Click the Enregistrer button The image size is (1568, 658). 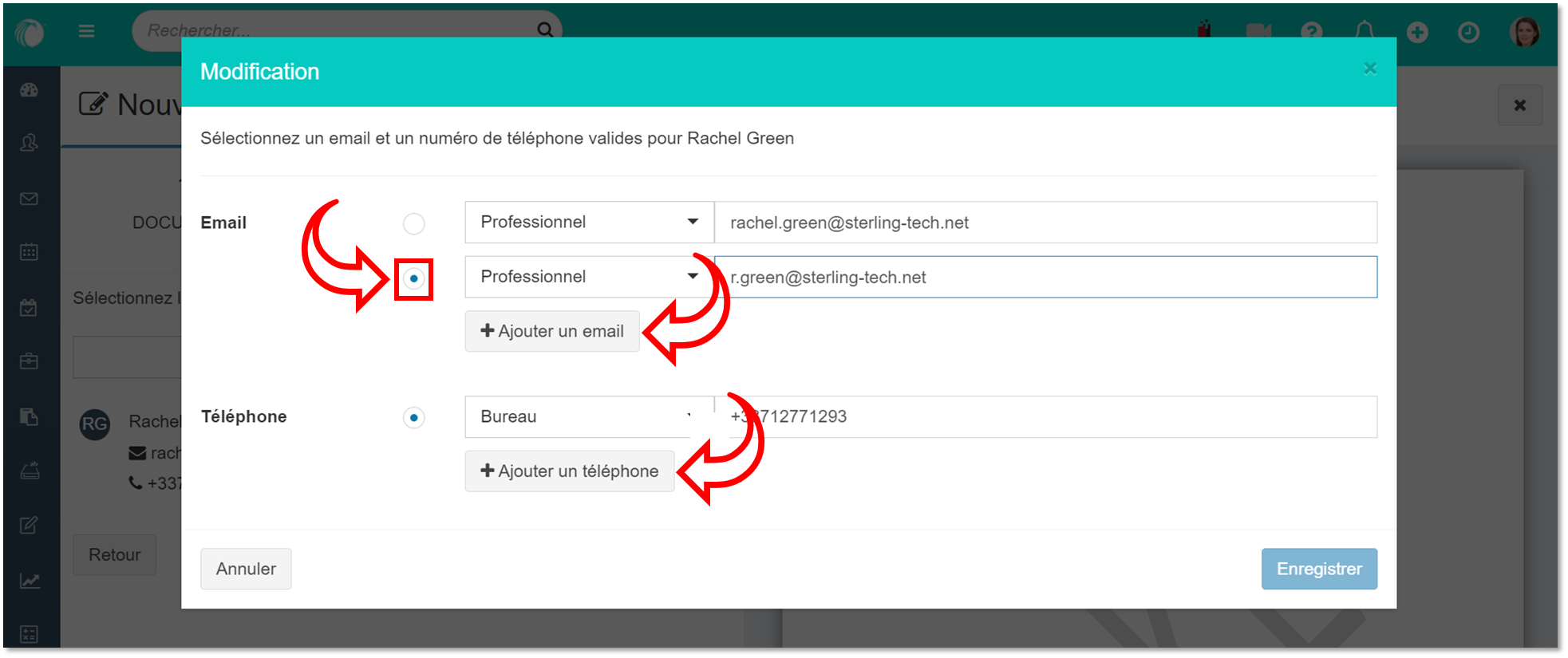tap(1319, 569)
